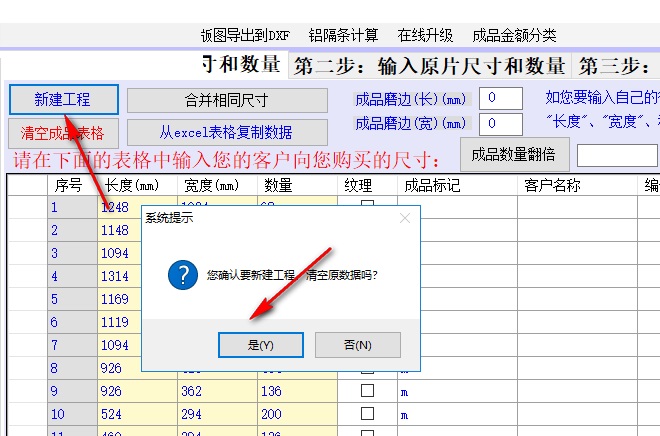Select length cell 1314 in row 4
Screen dimensions: 660x436
click(120, 276)
